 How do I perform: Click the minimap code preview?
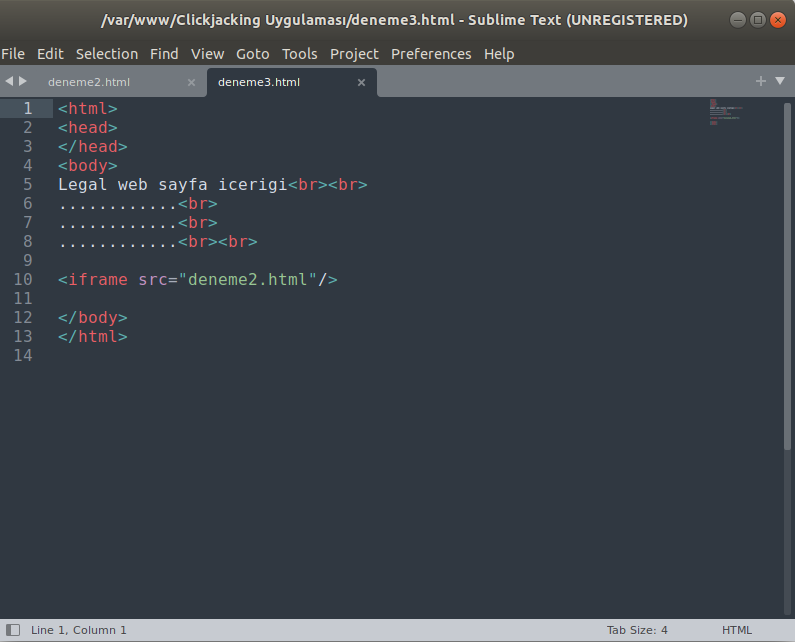point(726,112)
